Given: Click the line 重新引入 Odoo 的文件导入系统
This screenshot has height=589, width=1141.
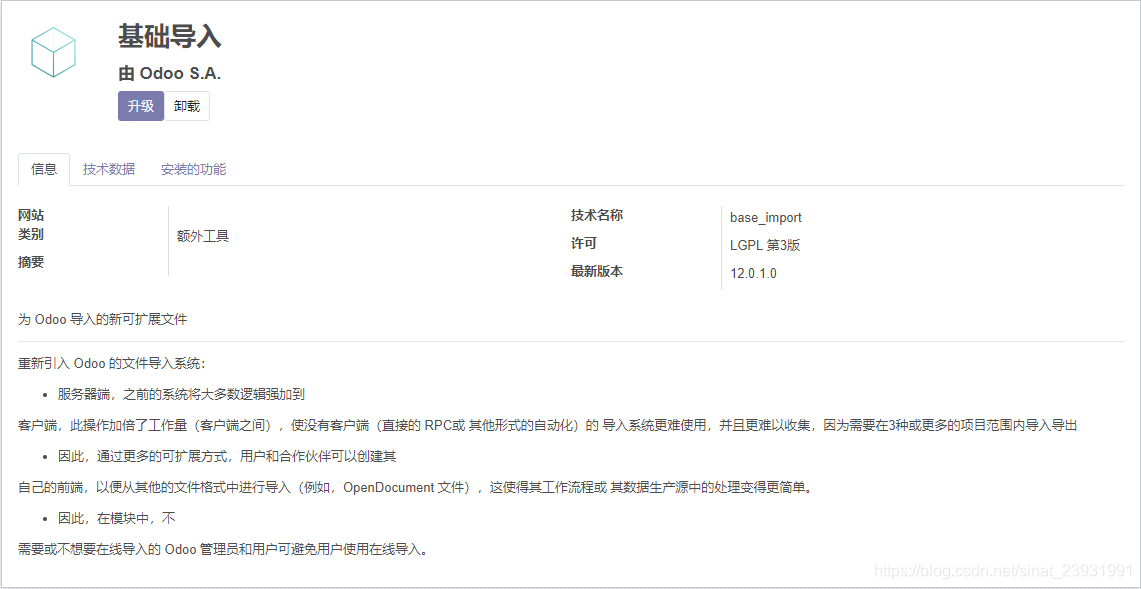Looking at the screenshot, I should point(112,363).
